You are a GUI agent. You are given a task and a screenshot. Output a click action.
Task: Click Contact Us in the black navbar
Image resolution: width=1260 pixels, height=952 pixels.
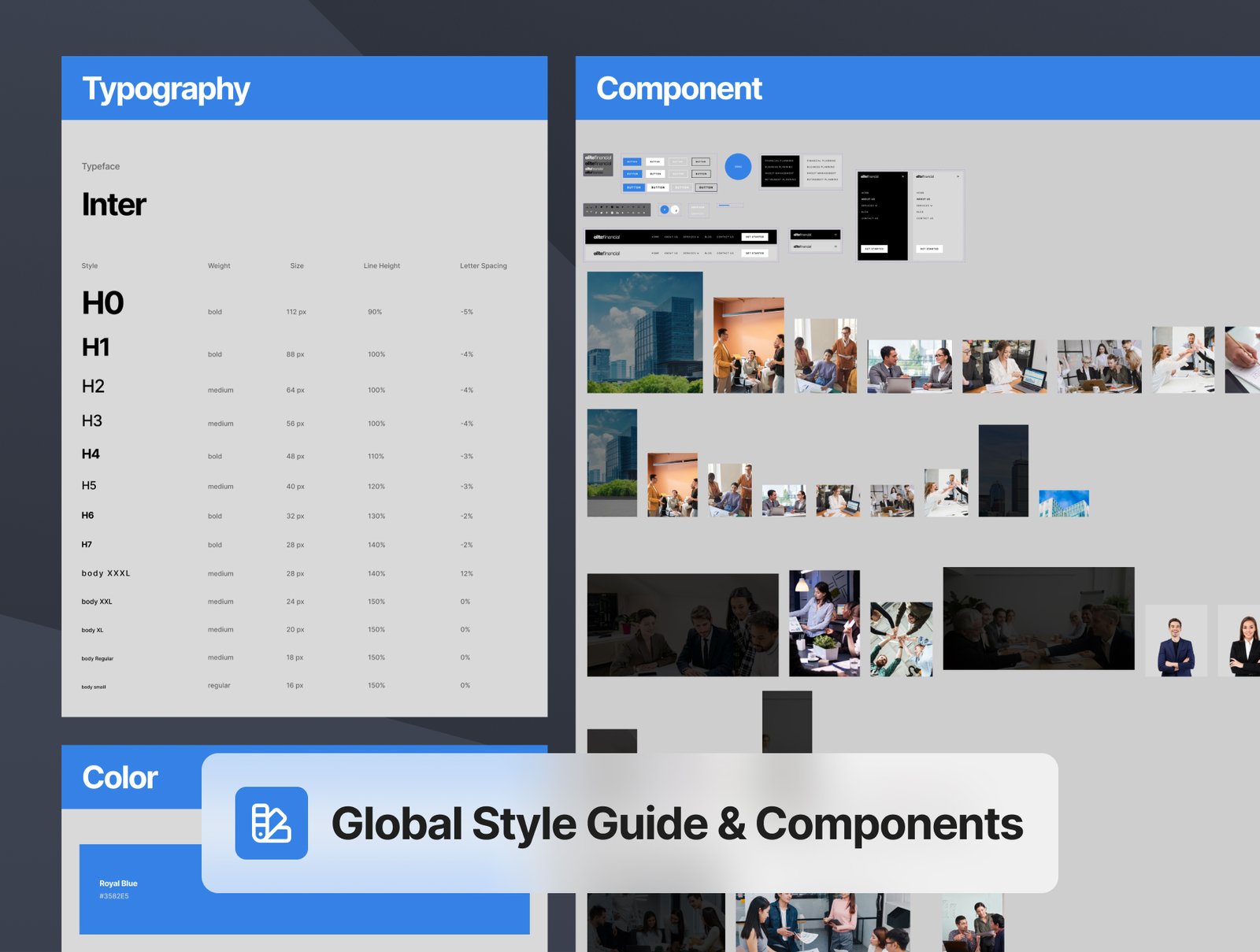click(725, 237)
